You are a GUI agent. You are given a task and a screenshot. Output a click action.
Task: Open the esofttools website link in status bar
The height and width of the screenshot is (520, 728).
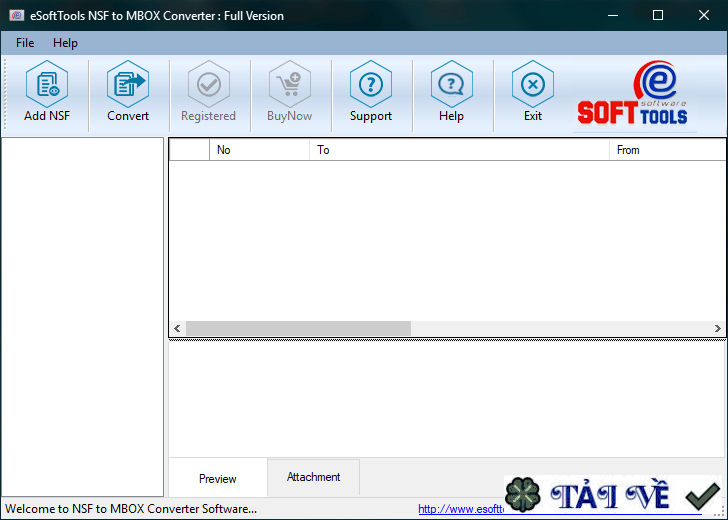pos(461,509)
